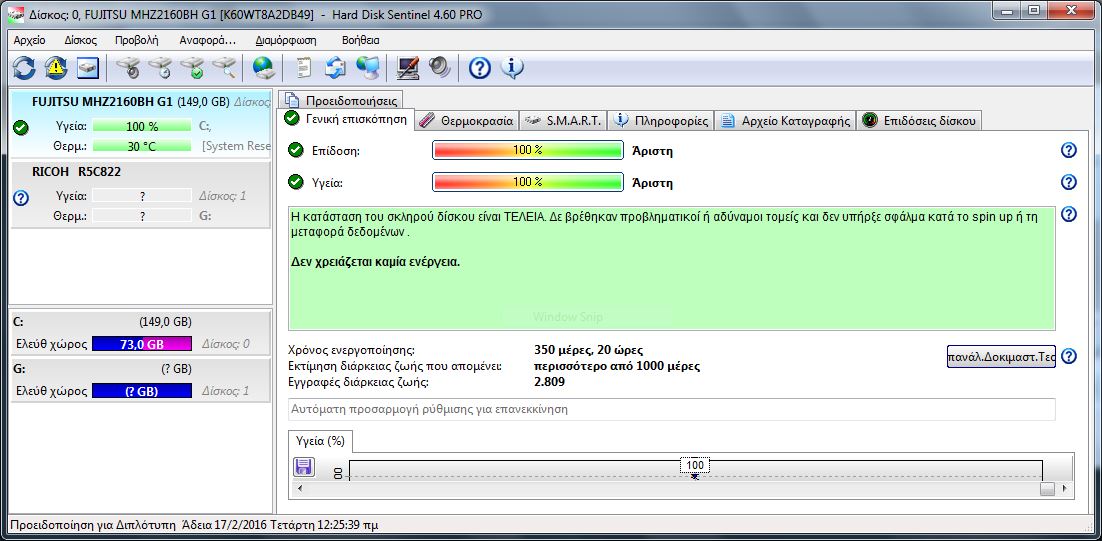Click the graph scrollbar left arrow
Screen dimensions: 1102x541
coord(300,488)
